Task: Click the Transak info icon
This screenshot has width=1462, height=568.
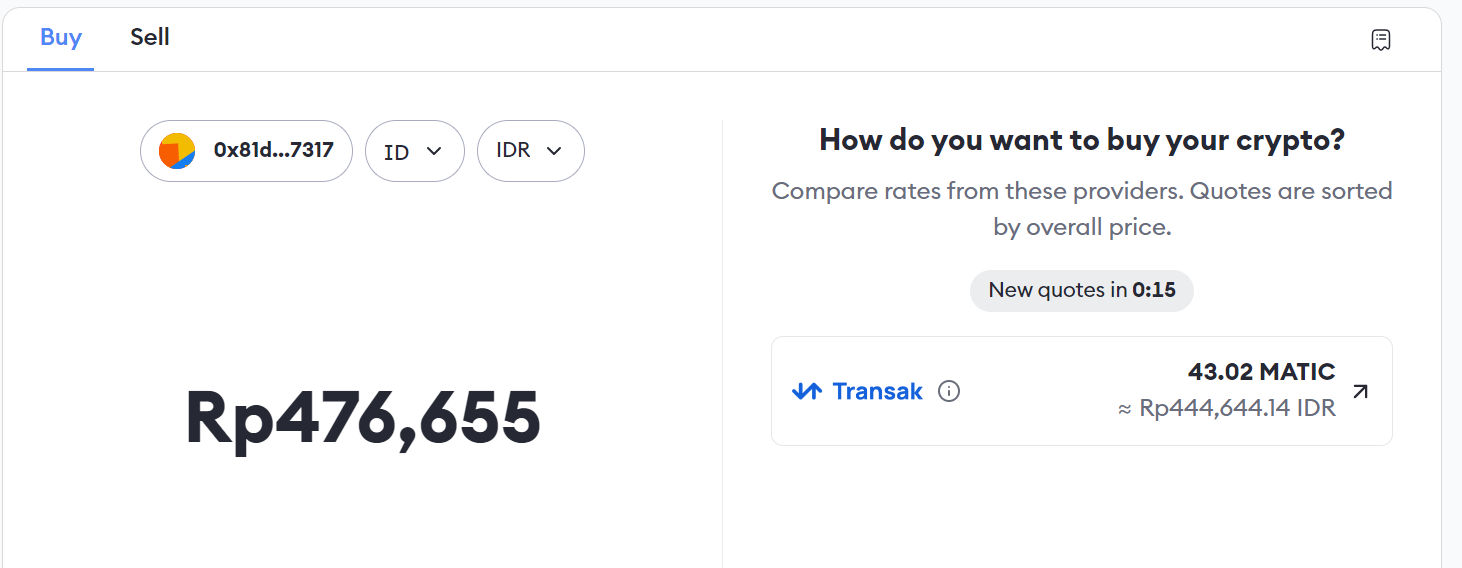Action: pos(949,391)
